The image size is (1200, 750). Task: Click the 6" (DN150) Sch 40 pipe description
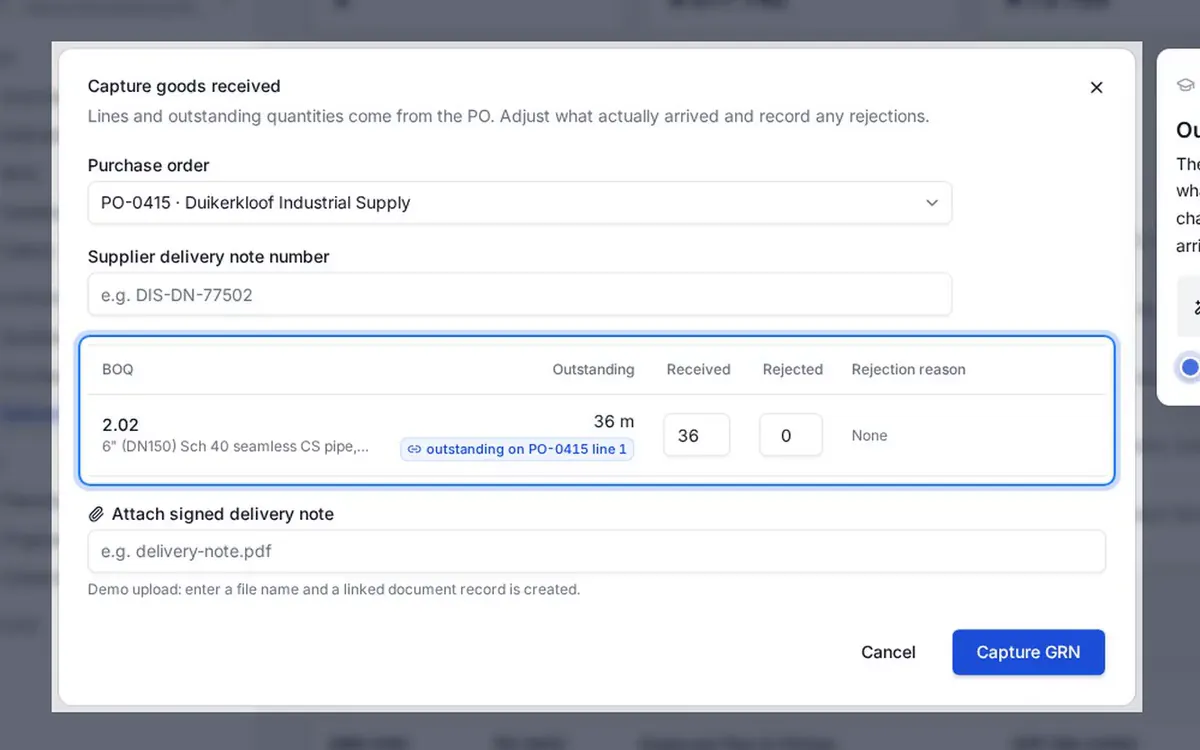click(236, 447)
